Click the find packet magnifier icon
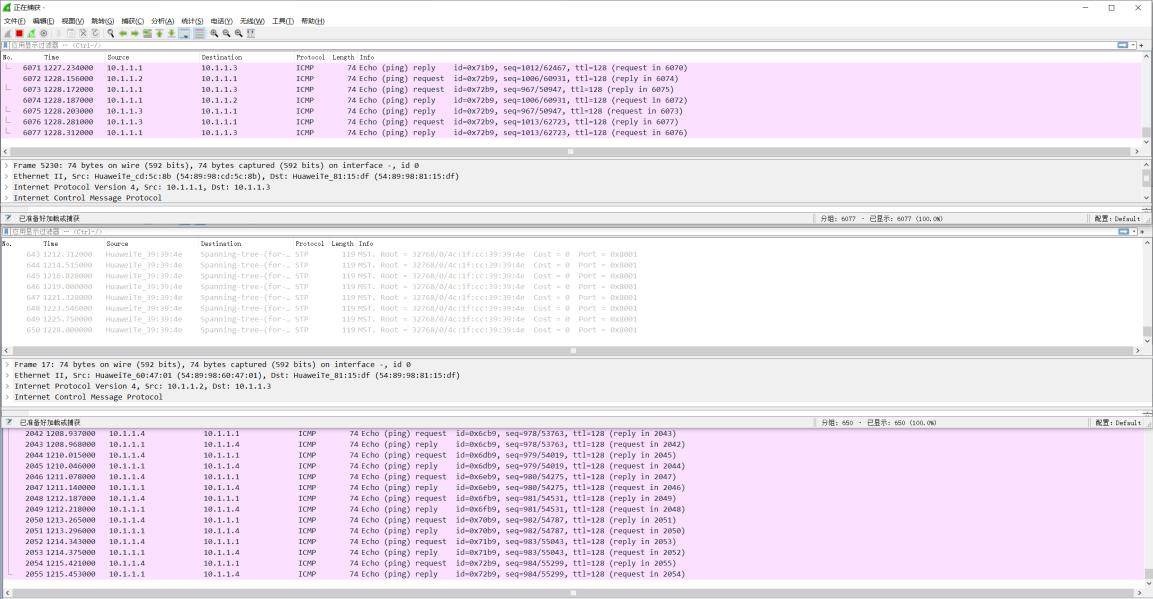Viewport: 1153px width, 599px height. tap(111, 33)
